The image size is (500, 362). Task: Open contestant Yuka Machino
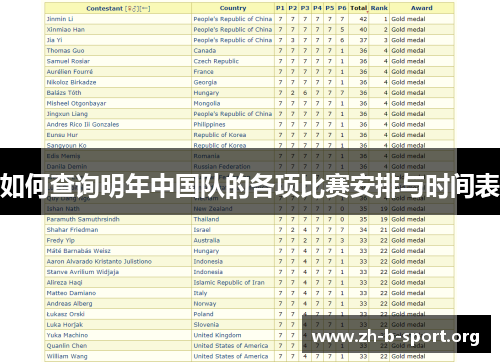67,335
